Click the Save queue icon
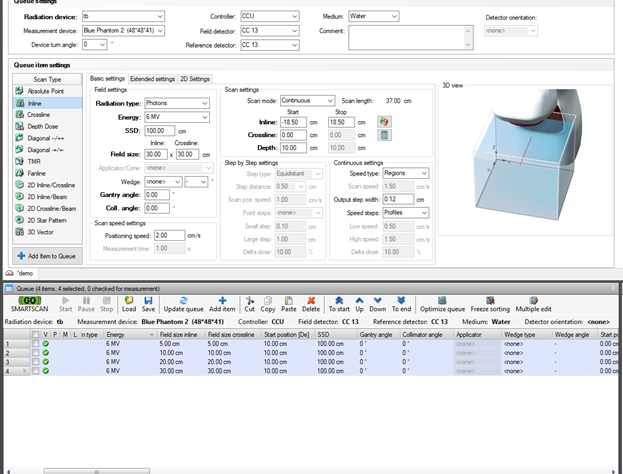Screen dimensions: 623x474 [x=148, y=304]
